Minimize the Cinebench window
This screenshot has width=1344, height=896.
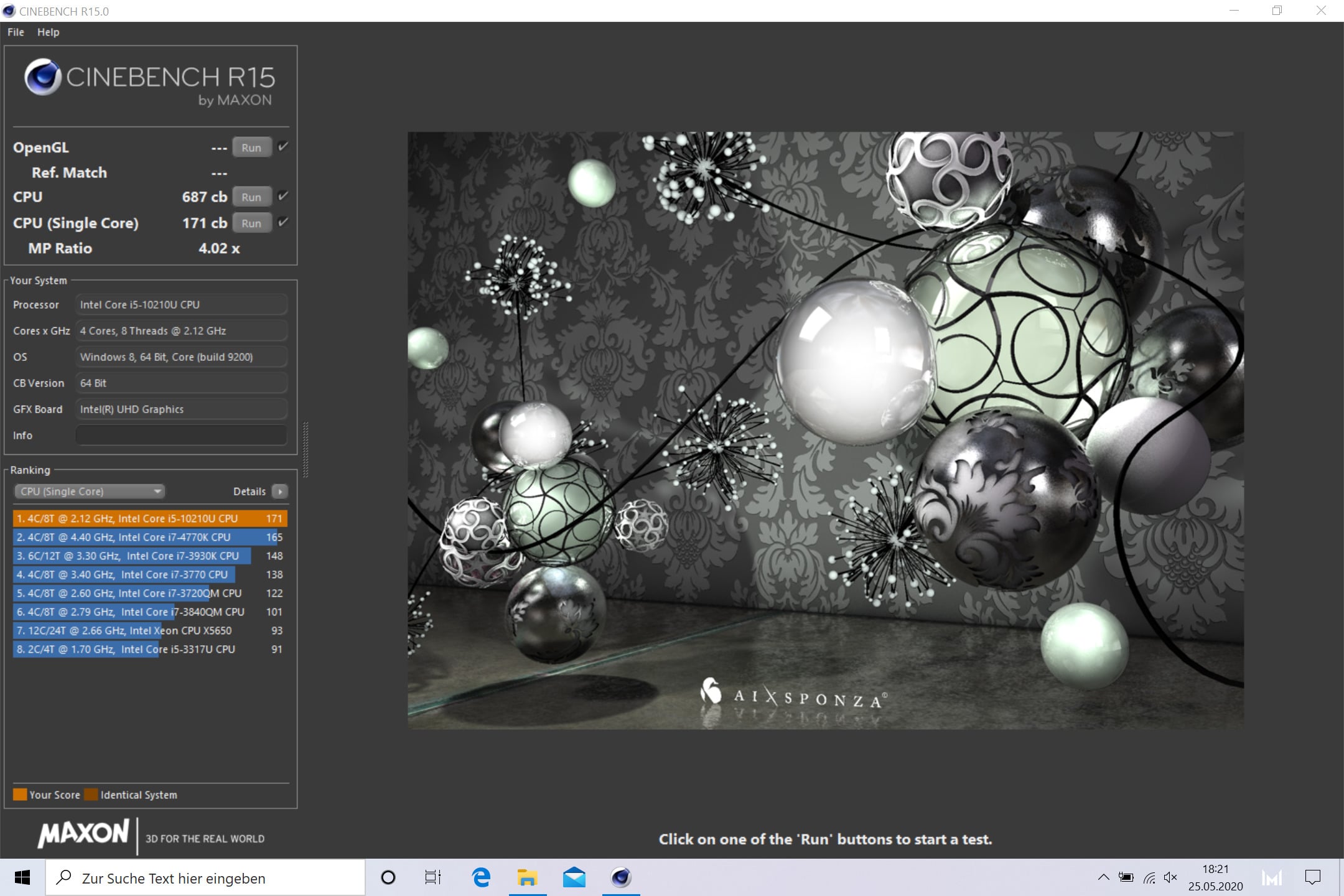point(1234,11)
